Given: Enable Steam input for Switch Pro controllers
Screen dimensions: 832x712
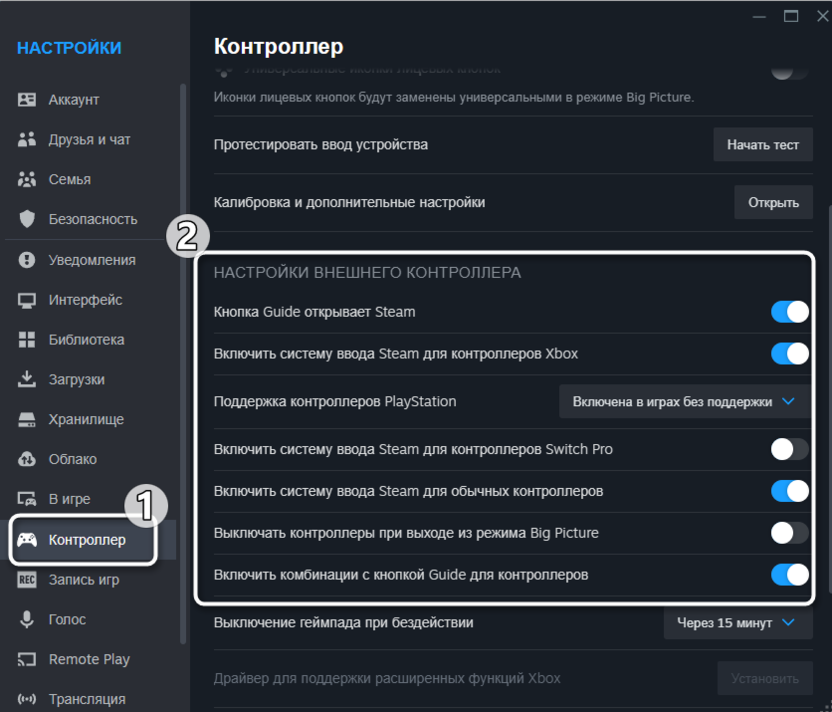Looking at the screenshot, I should click(x=789, y=449).
